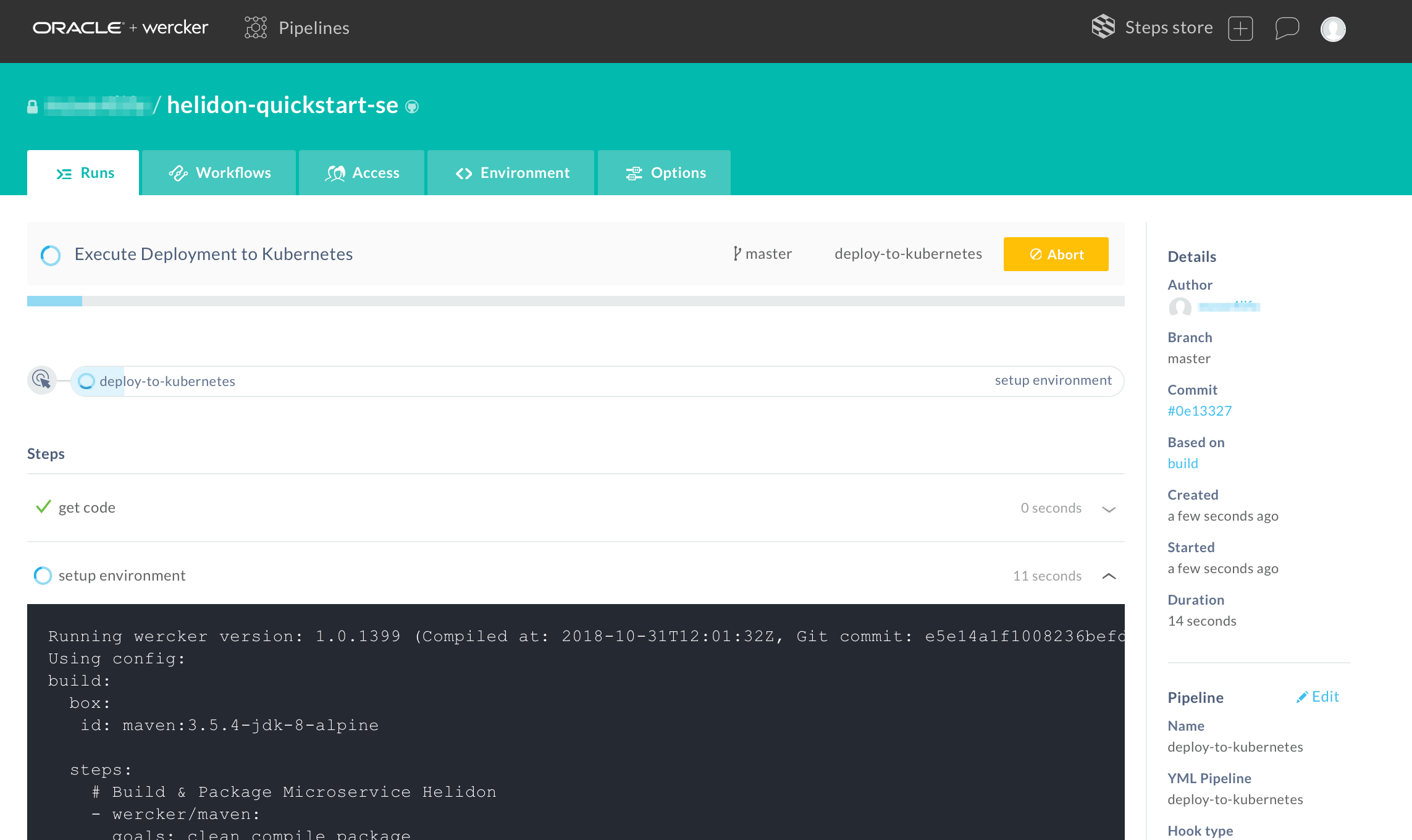Follow the build link under Based on
Image resolution: width=1412 pixels, height=840 pixels.
click(x=1182, y=464)
